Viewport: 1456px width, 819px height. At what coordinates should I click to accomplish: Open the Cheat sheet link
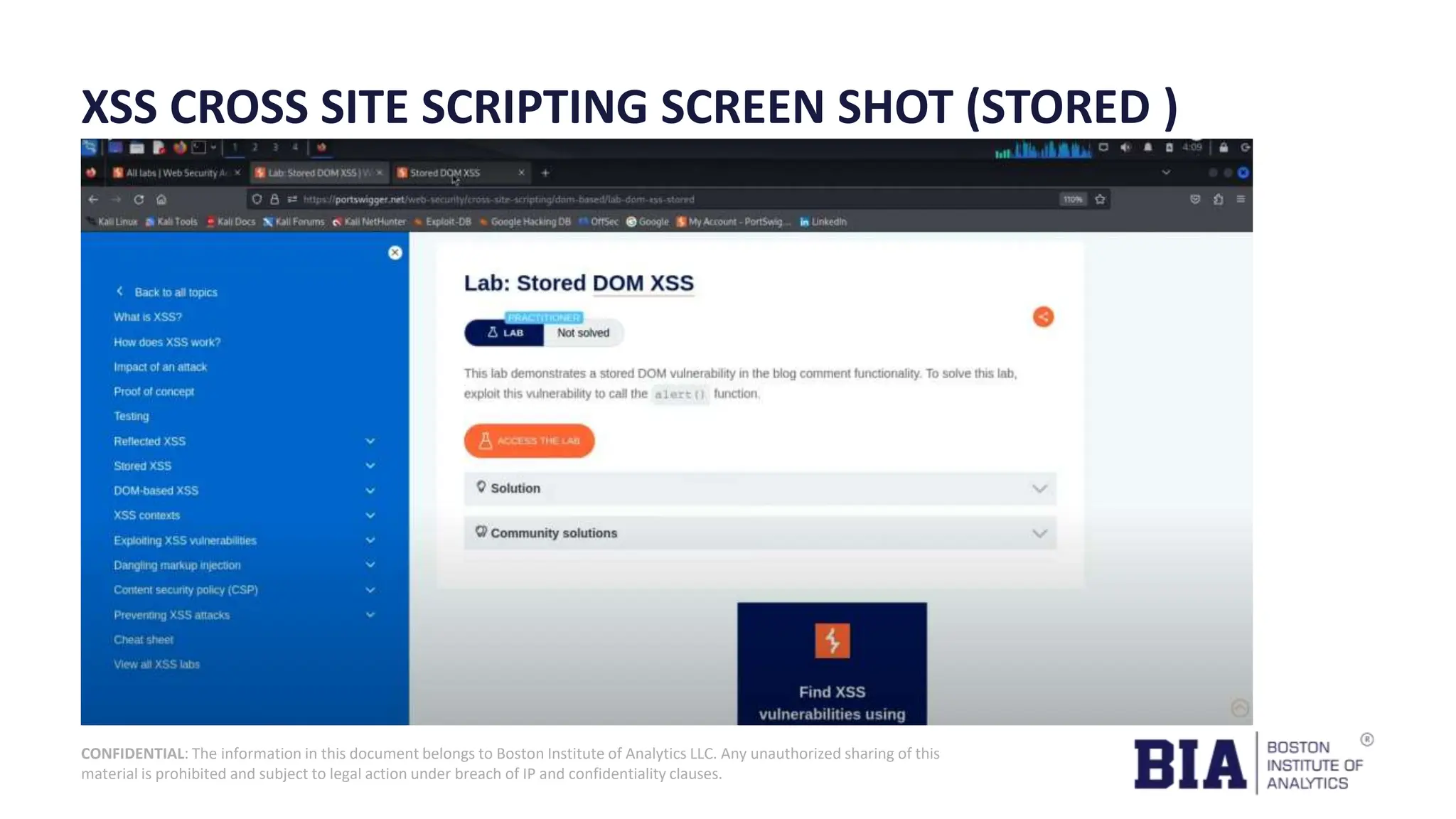click(x=144, y=640)
